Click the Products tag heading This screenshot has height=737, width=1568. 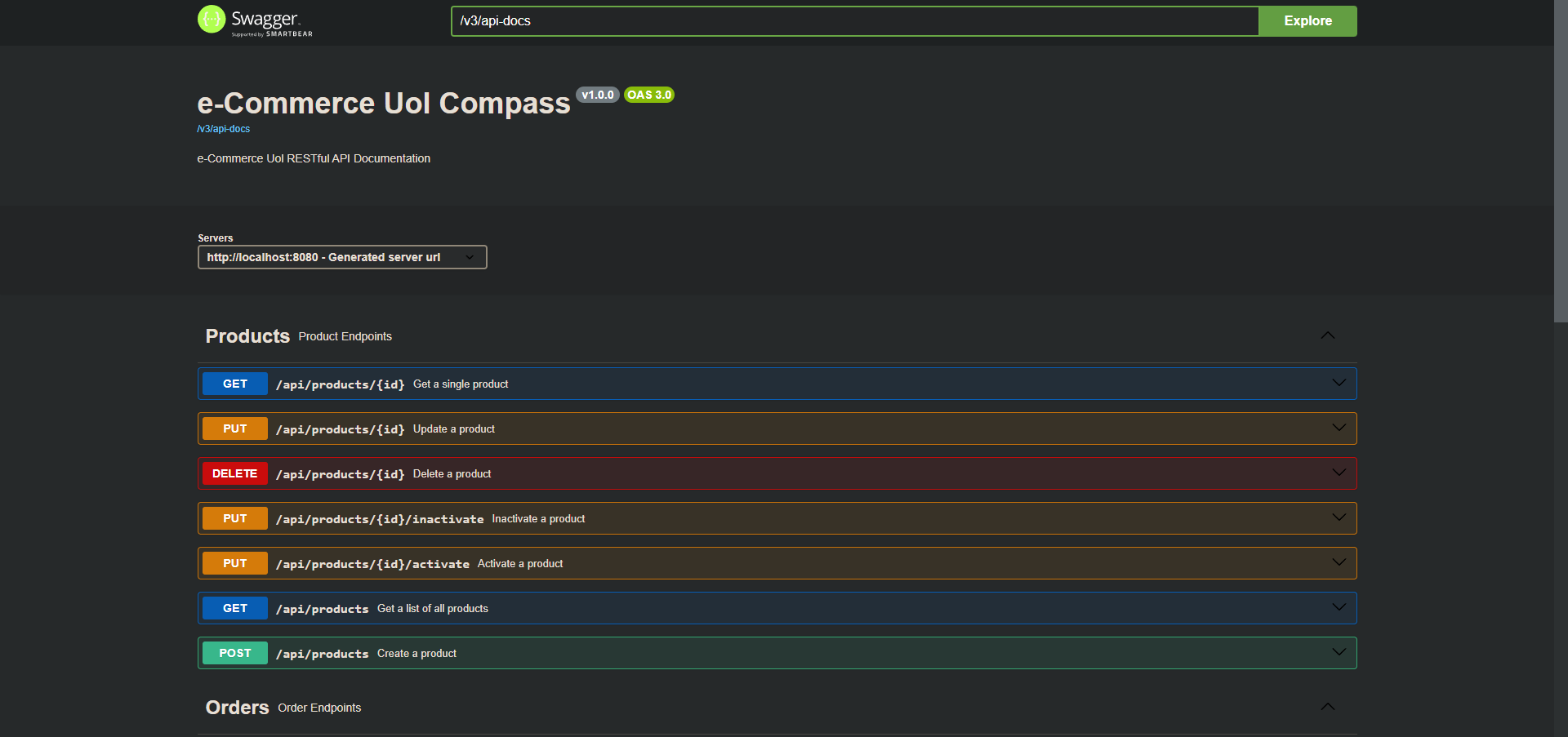point(247,336)
